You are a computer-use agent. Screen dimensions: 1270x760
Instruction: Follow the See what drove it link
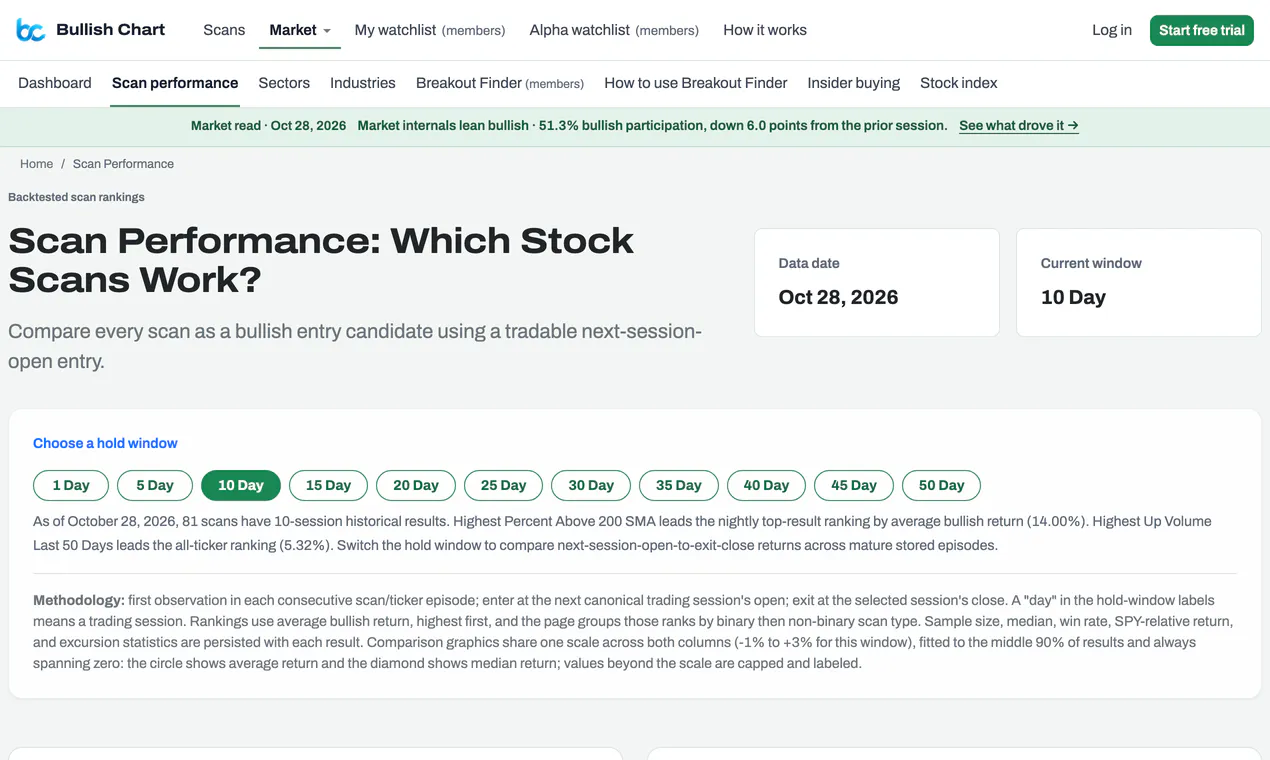(1019, 126)
